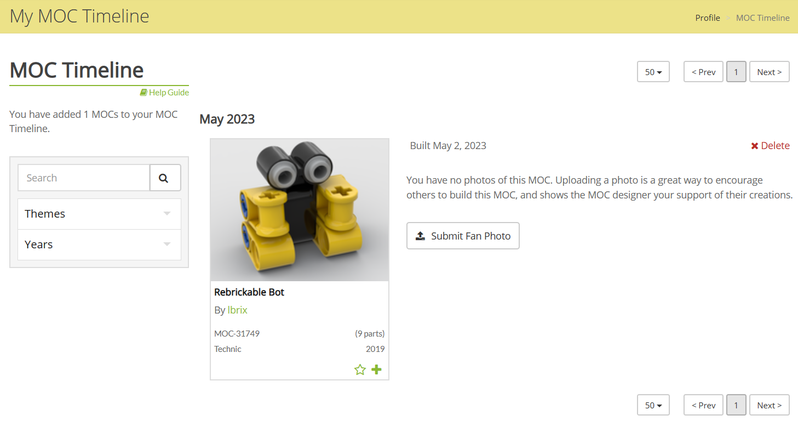Image resolution: width=798 pixels, height=421 pixels.
Task: Open bottom page-size dropdown showing 50
Action: tap(653, 405)
